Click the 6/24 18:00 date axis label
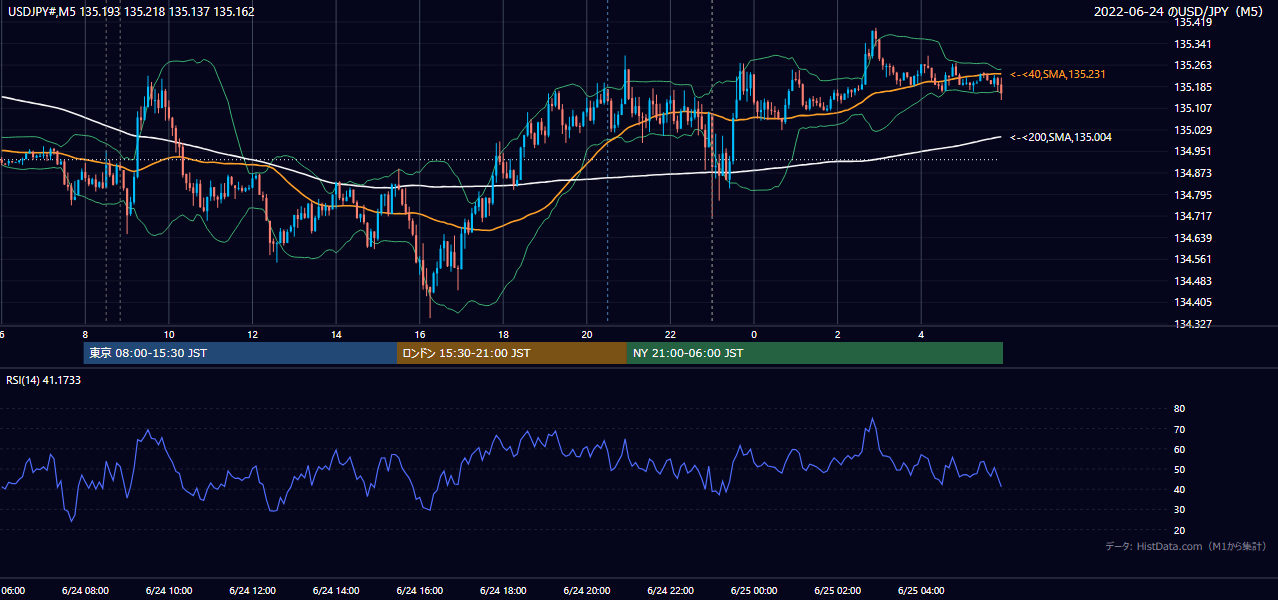 [503, 591]
